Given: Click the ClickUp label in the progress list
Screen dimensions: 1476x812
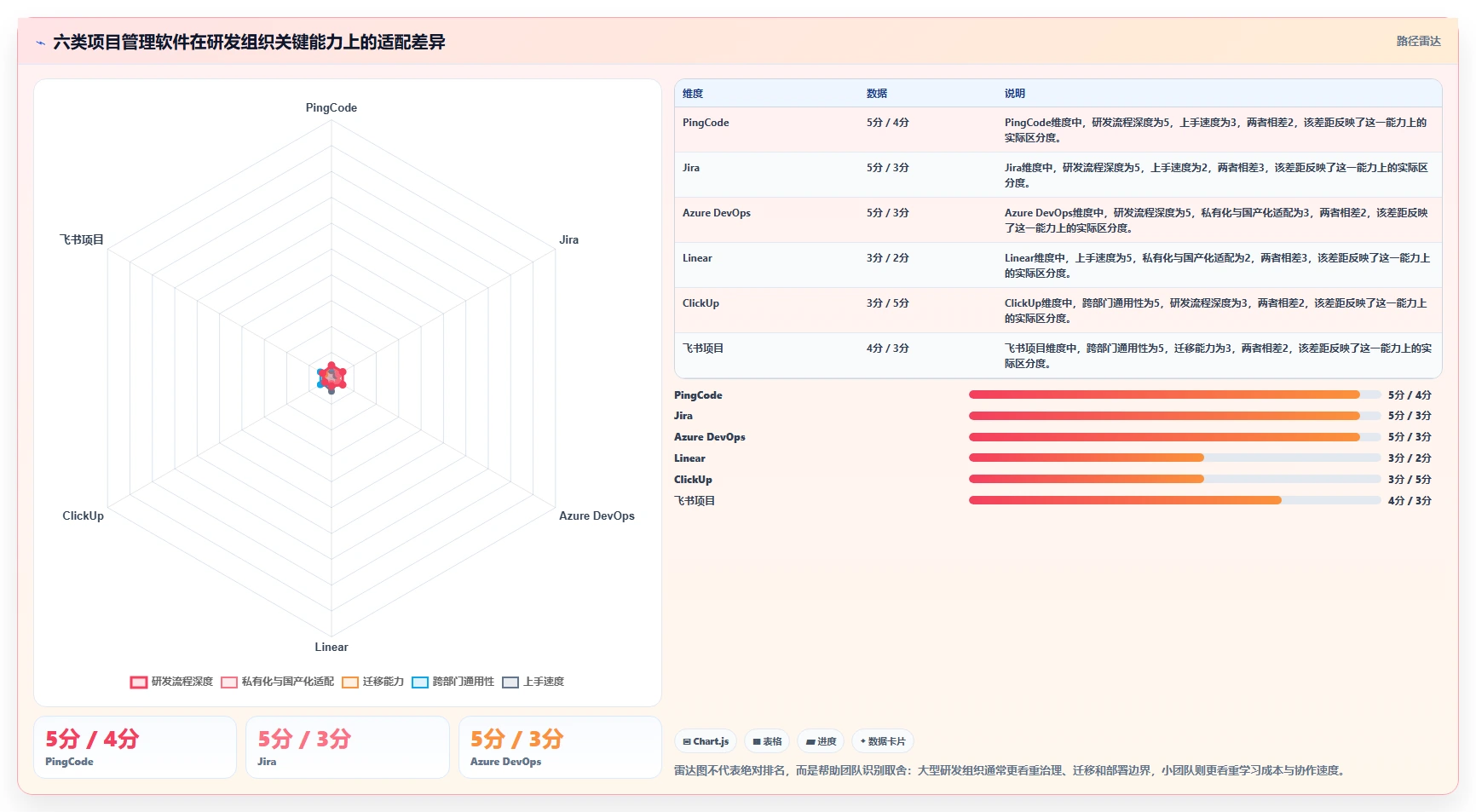Looking at the screenshot, I should point(693,480).
